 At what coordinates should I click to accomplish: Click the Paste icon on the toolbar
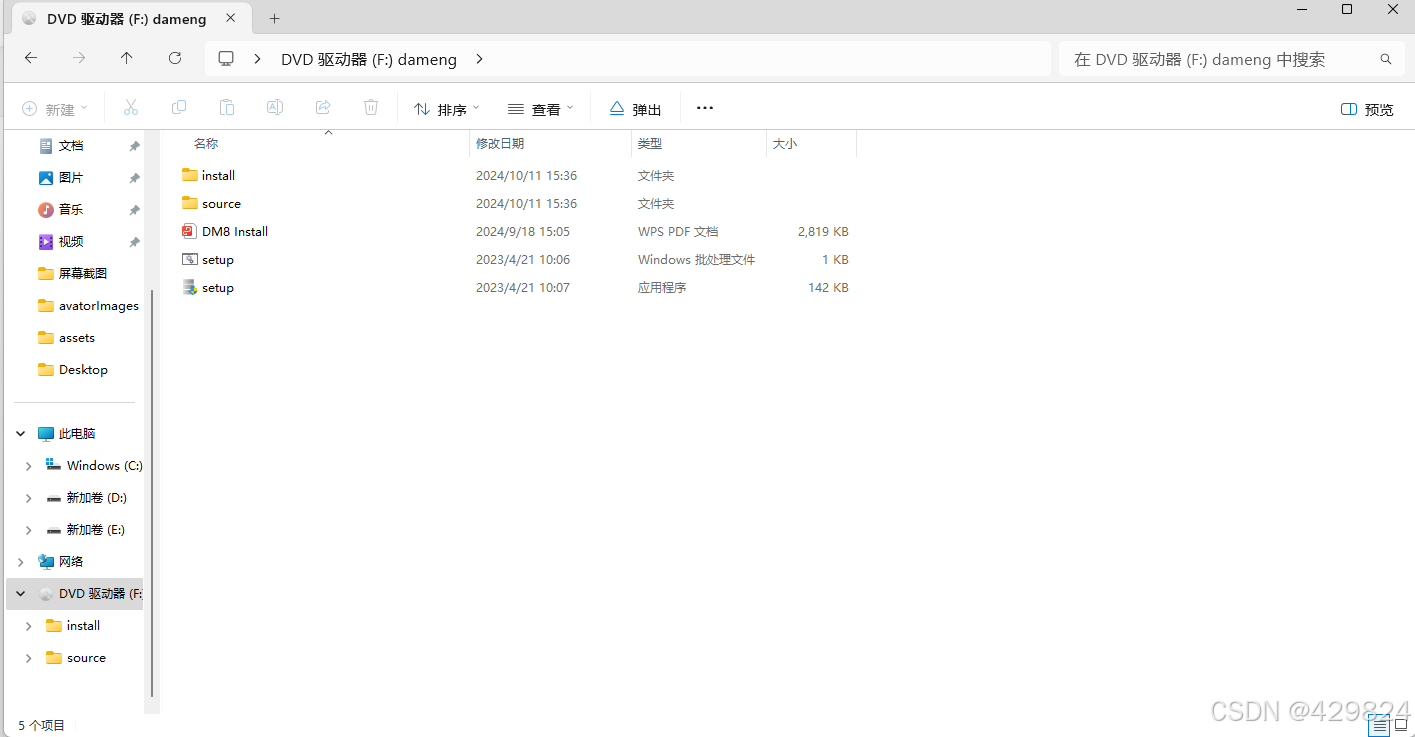227,107
